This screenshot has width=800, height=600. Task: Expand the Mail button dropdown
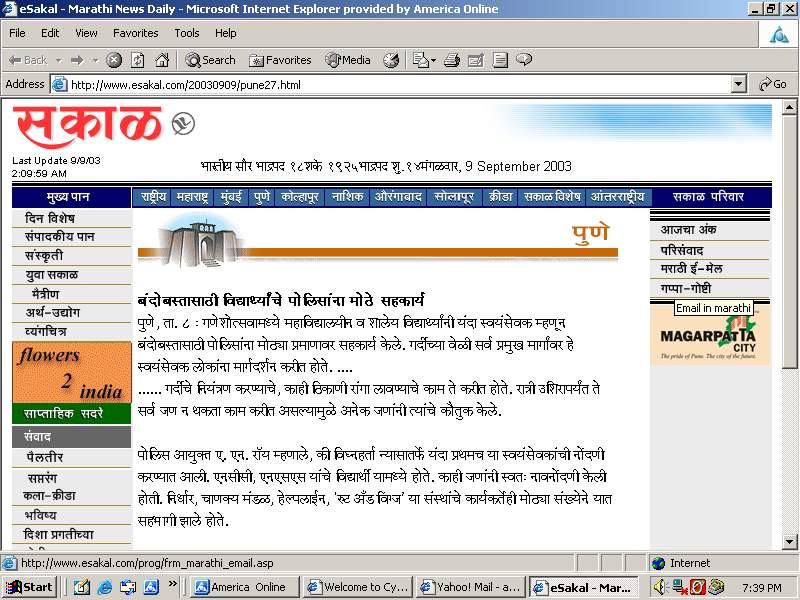click(x=433, y=60)
